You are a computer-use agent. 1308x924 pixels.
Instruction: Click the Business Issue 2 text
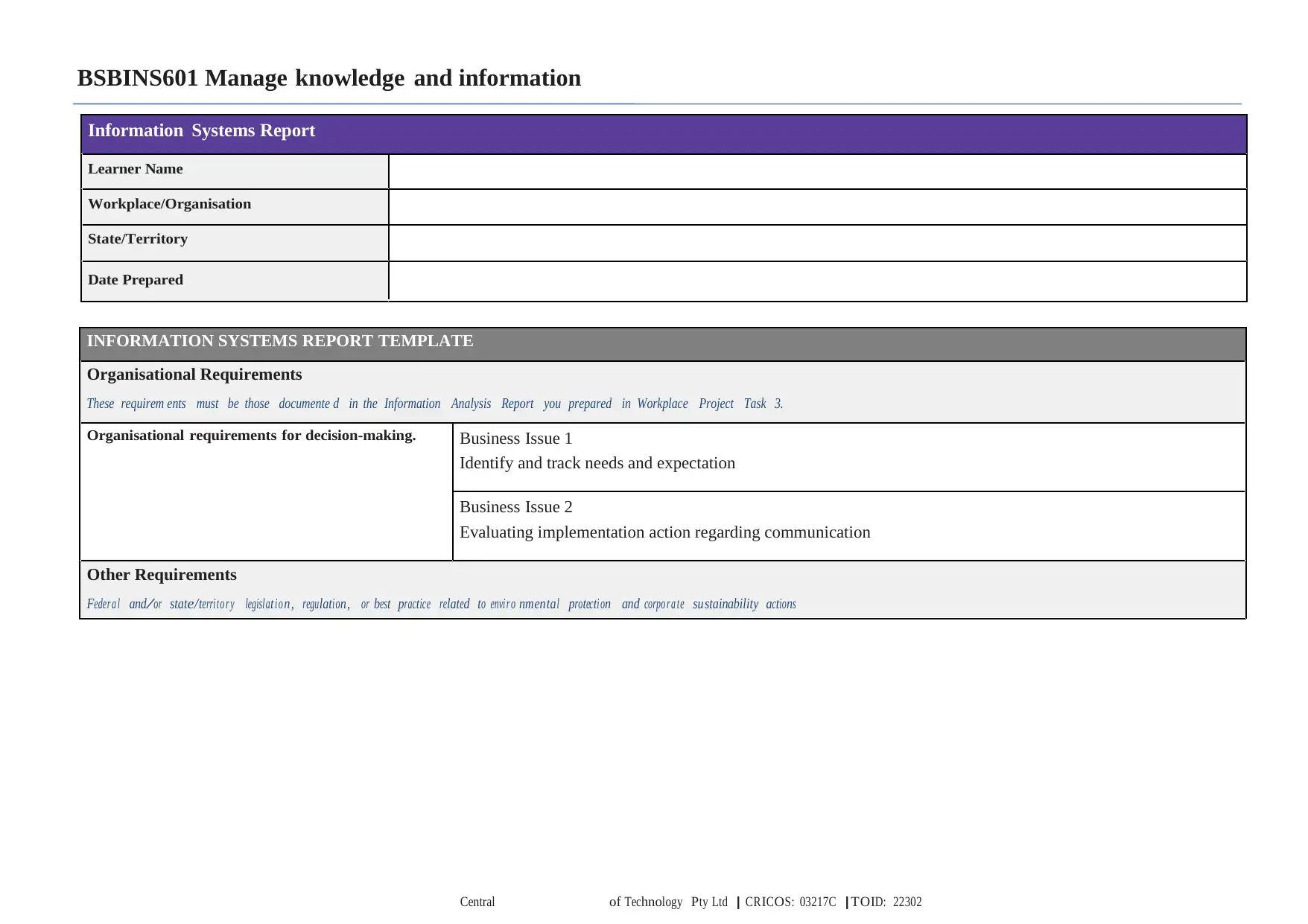[516, 507]
